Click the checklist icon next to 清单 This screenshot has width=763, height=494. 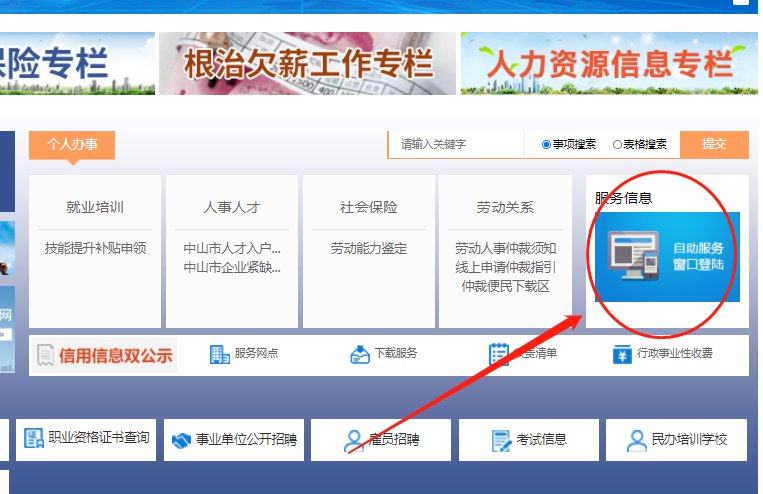[498, 354]
